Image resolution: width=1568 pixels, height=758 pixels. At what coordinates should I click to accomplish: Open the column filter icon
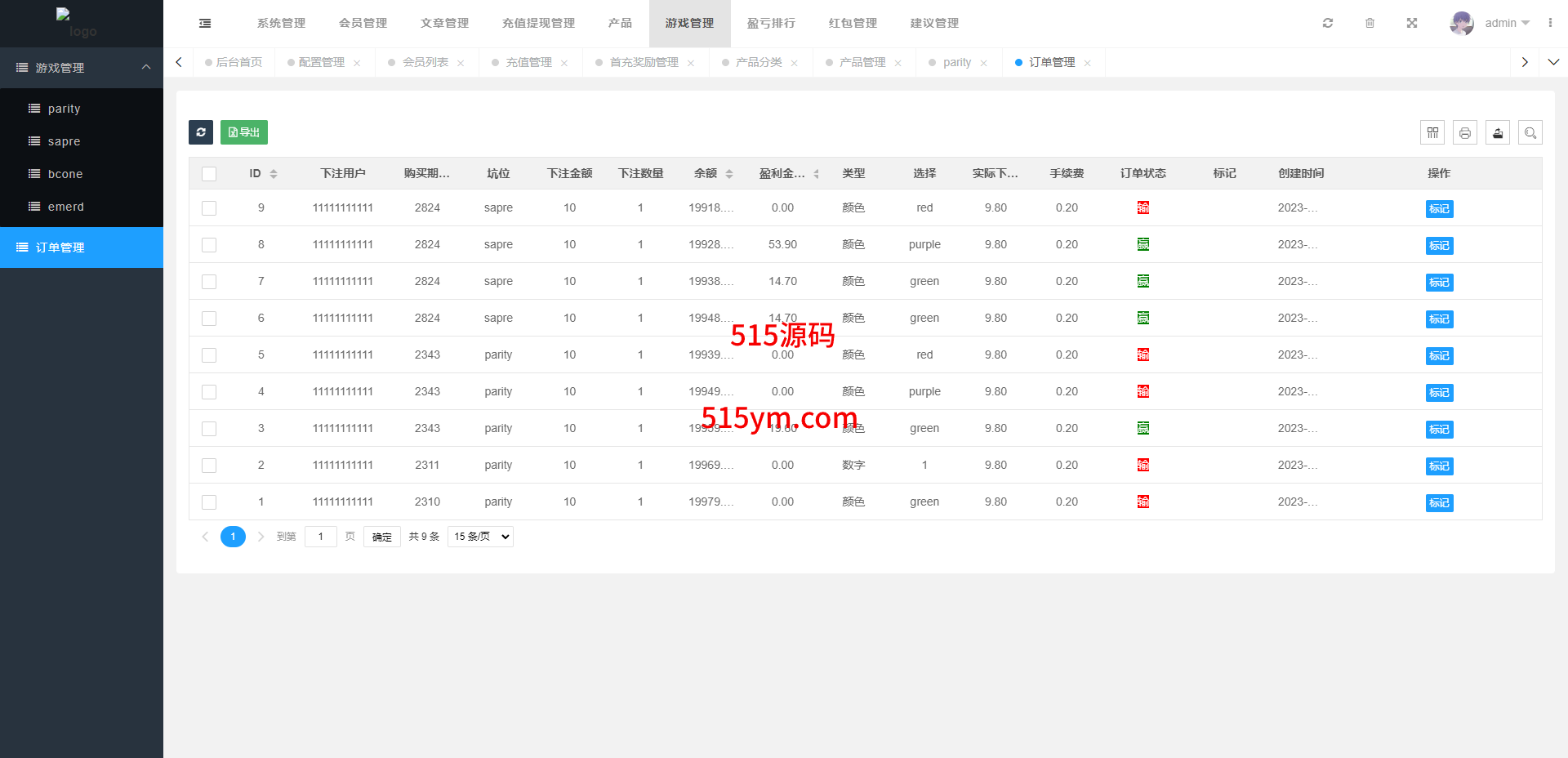(x=1432, y=132)
